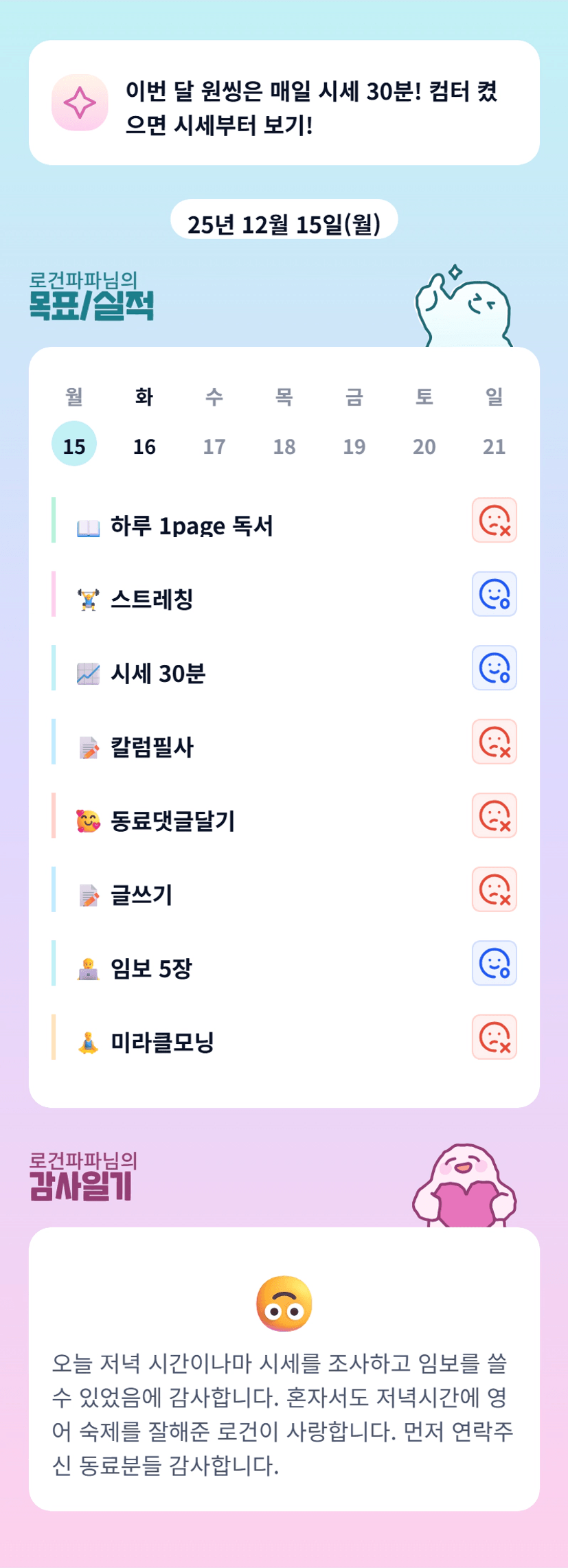Open the 시세 30분 goal item
568x1568 pixels.
(158, 674)
